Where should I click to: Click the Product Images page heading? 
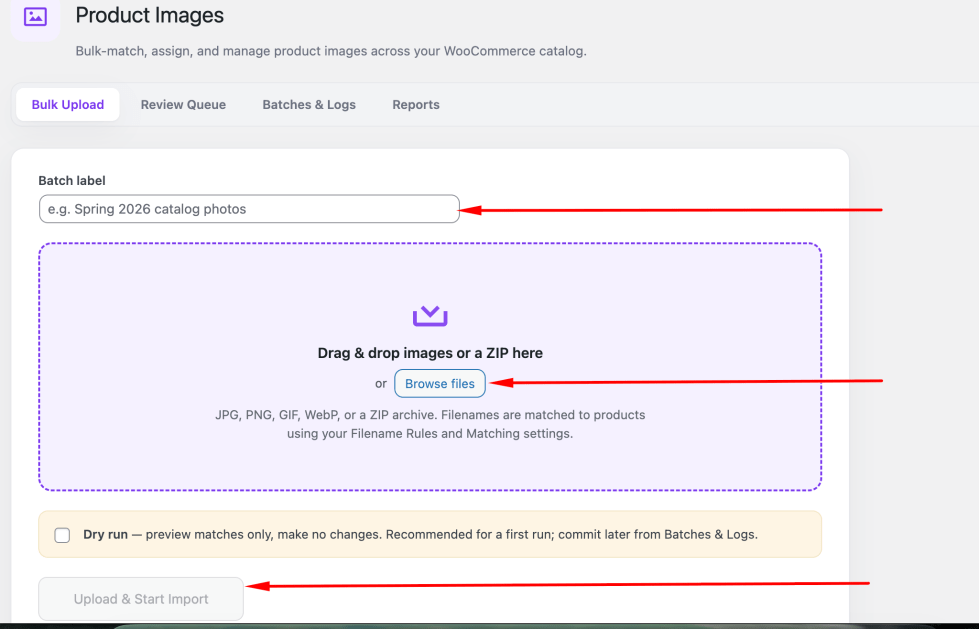pyautogui.click(x=149, y=15)
